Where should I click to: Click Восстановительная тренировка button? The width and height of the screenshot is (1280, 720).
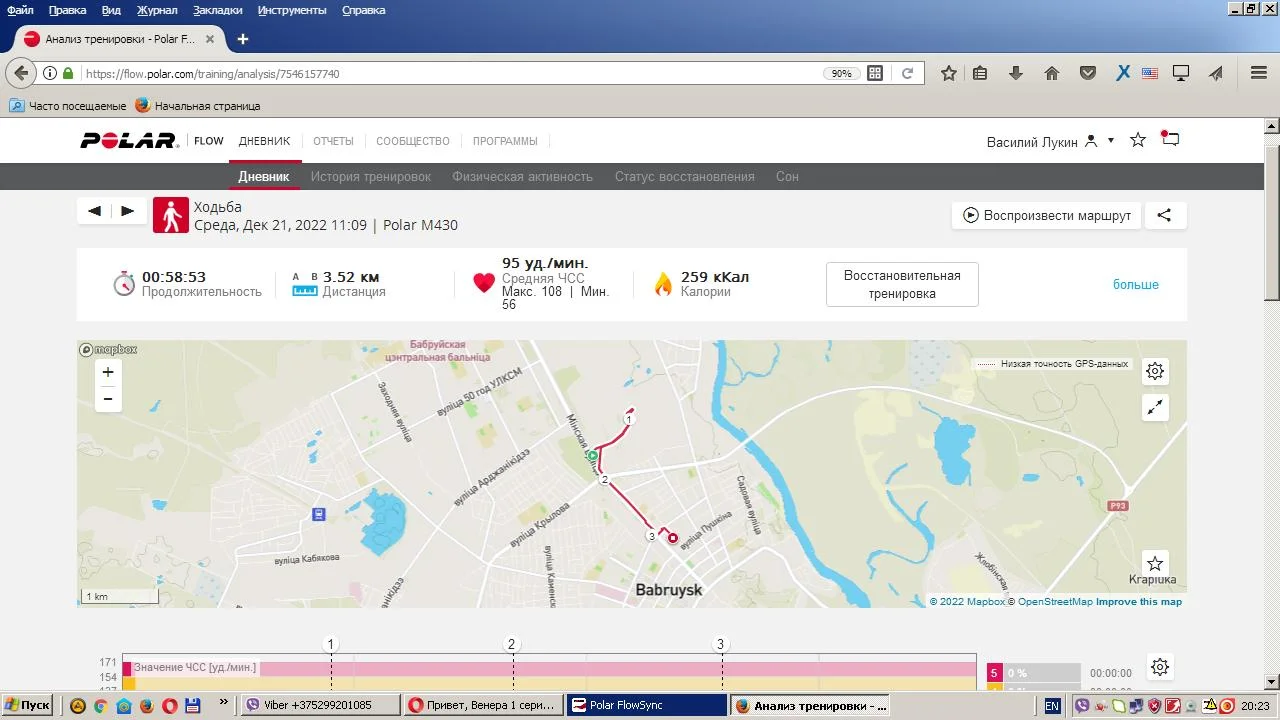[x=902, y=285]
